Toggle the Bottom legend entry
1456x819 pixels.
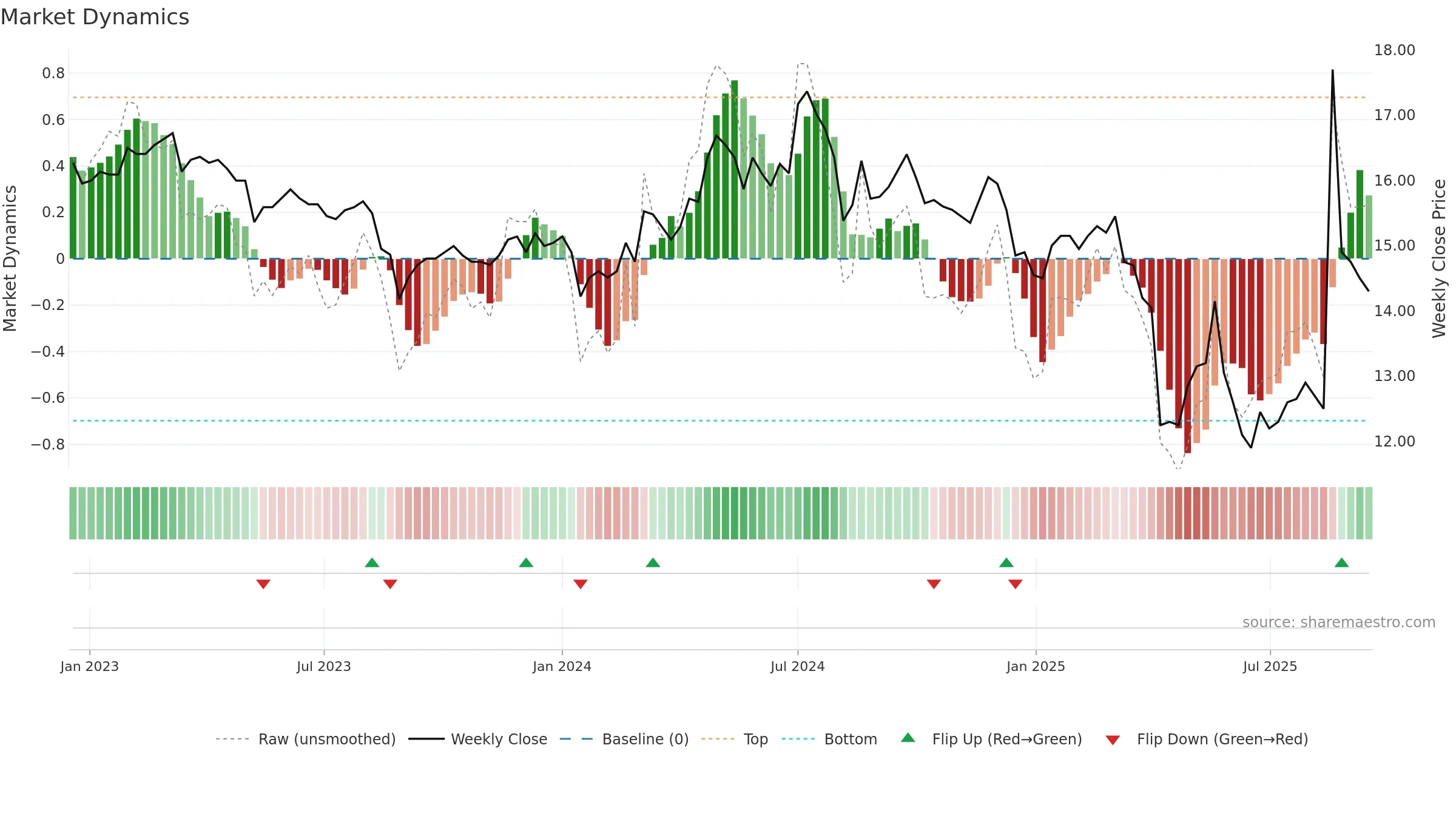coord(829,739)
